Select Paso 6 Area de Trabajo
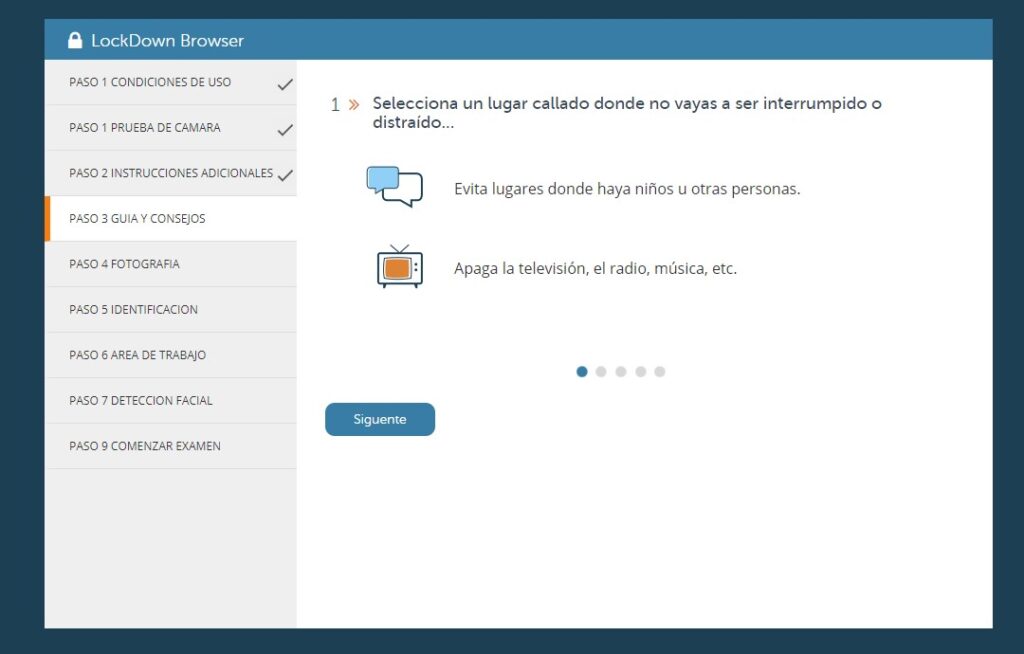The image size is (1024, 654). (x=137, y=355)
